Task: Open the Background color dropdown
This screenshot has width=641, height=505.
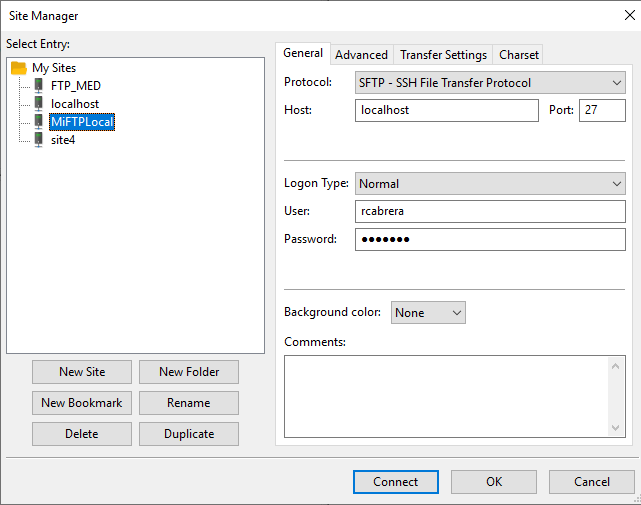Action: coord(428,313)
